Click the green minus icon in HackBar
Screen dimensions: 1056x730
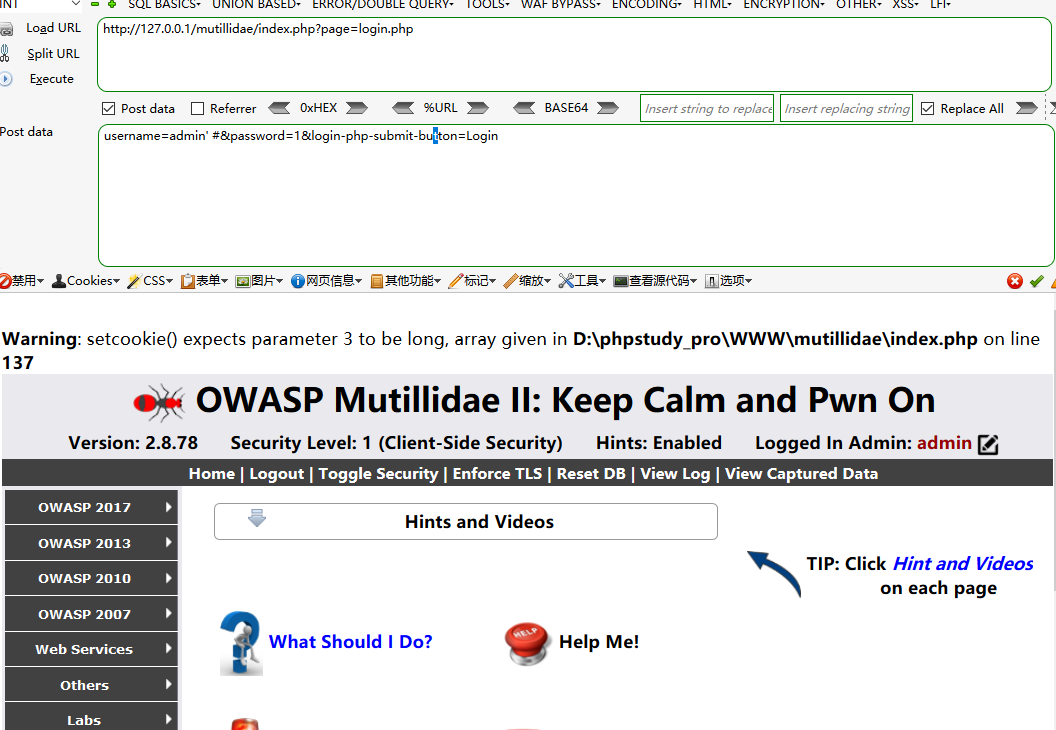click(95, 4)
